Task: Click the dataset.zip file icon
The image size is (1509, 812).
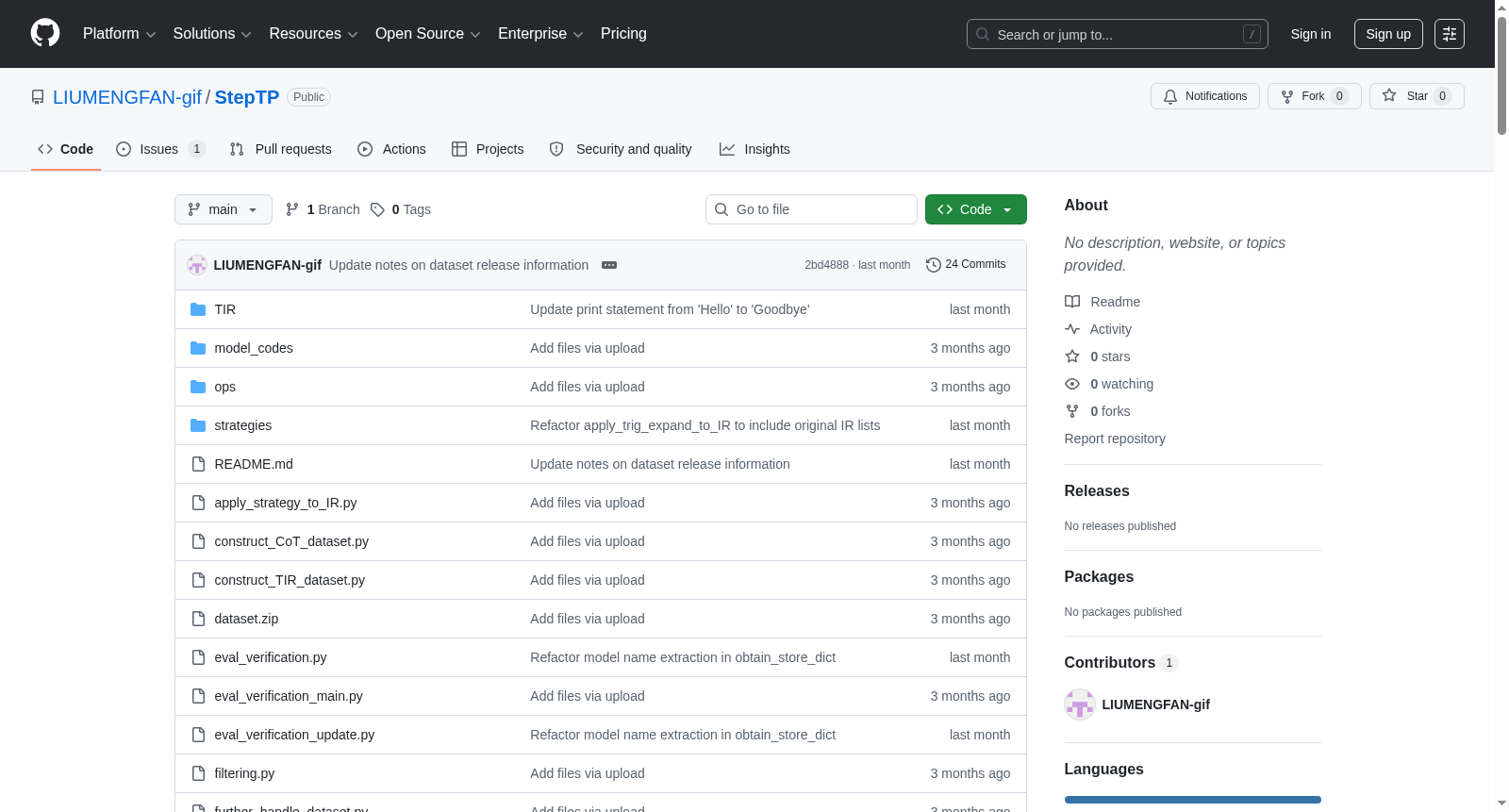Action: click(x=198, y=619)
